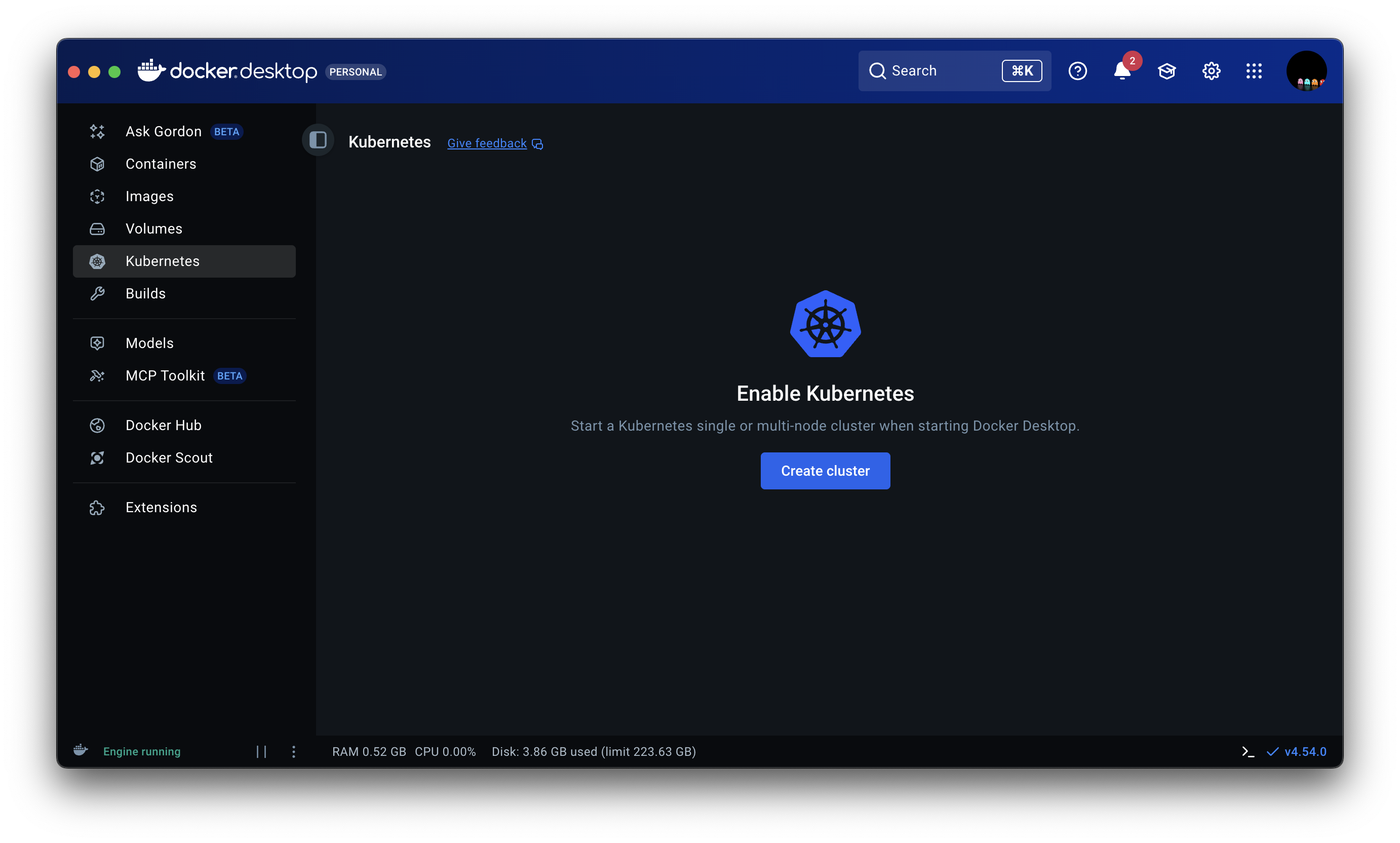Viewport: 1400px width, 843px height.
Task: Open the user account avatar menu
Action: coord(1306,71)
